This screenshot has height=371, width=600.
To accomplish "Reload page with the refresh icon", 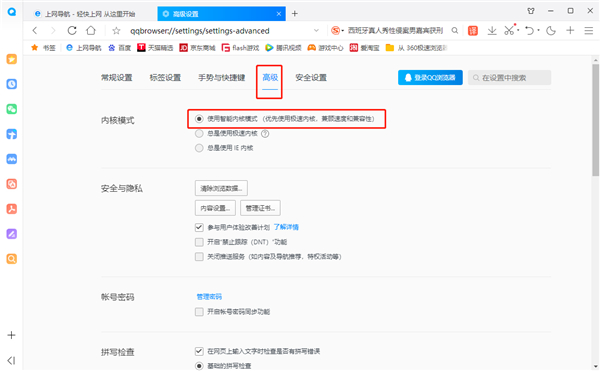I will (72, 31).
